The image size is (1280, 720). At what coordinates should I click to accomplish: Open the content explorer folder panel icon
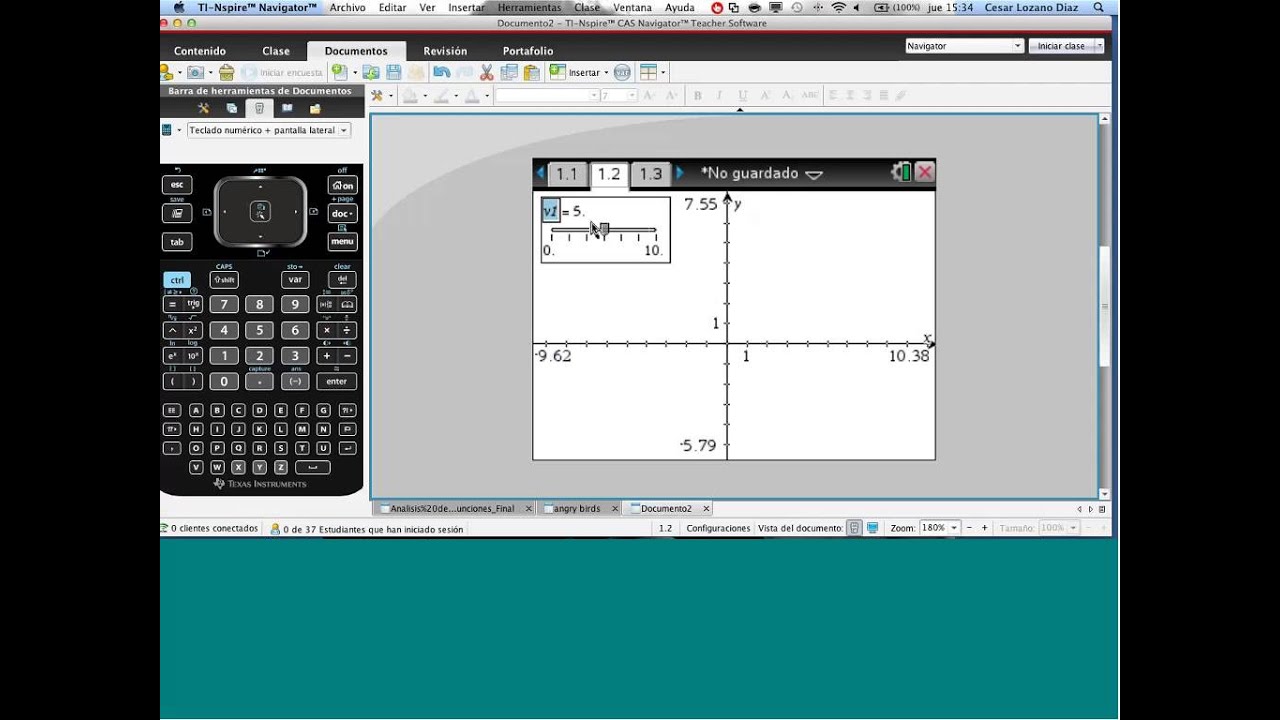pos(315,108)
